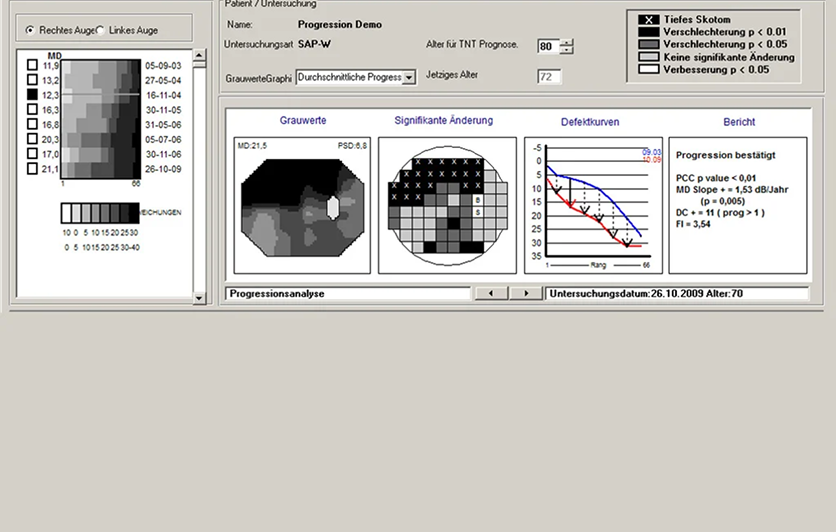
Task: Select the Rechtes Auge radio button
Action: tap(30, 30)
